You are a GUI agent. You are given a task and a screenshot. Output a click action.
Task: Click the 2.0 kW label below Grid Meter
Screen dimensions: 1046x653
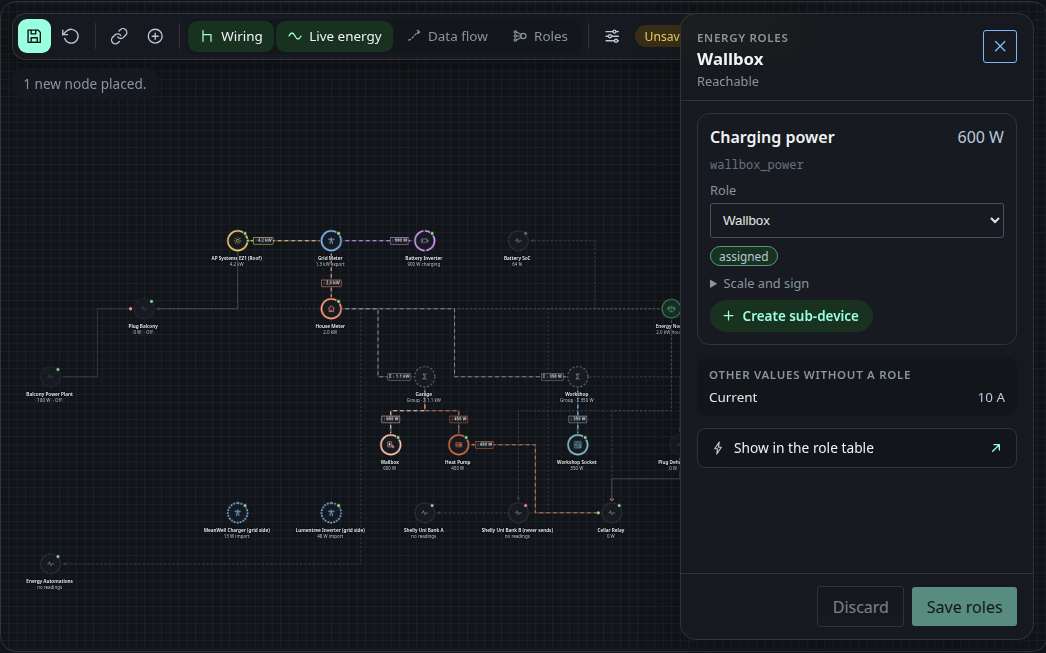pos(332,283)
